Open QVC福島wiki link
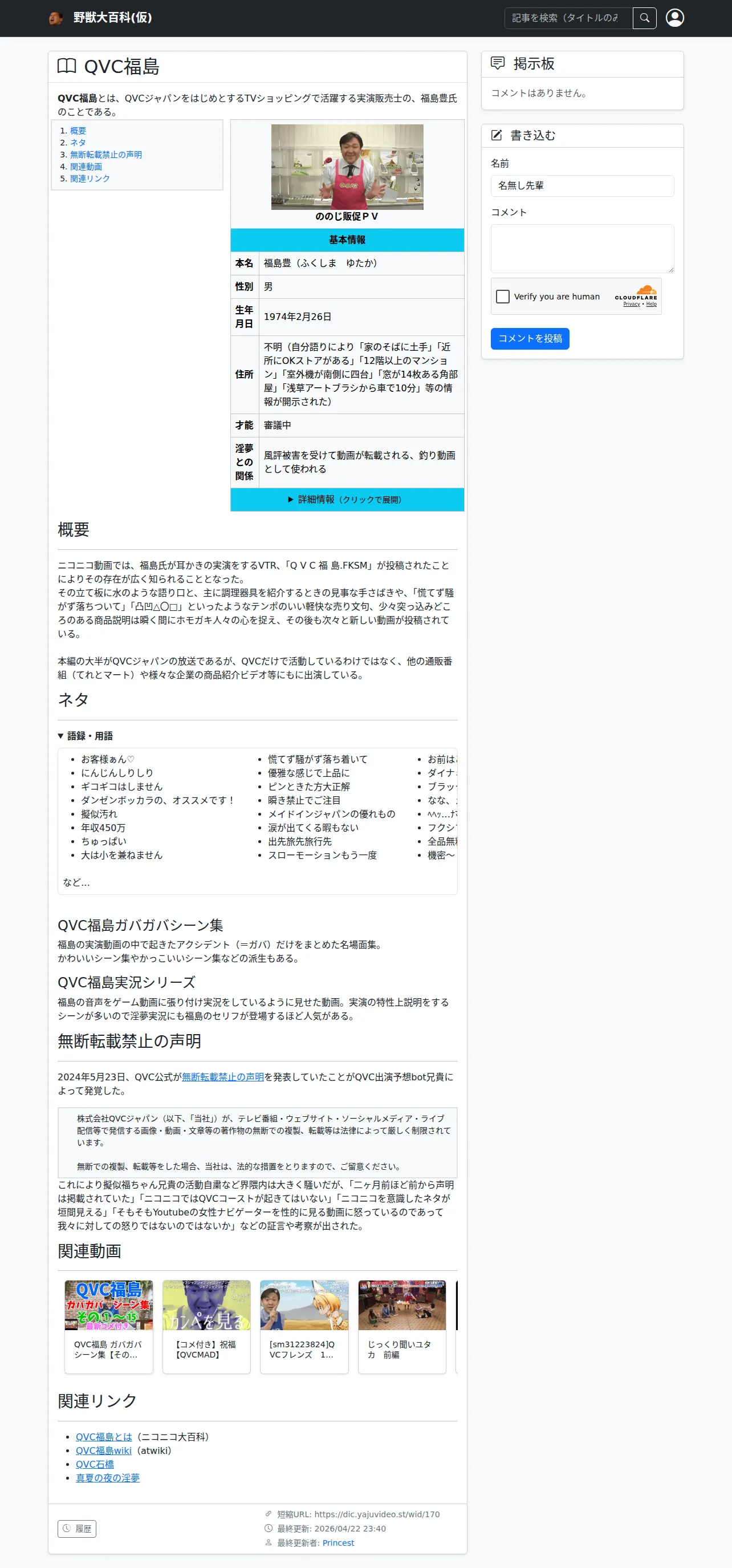Image resolution: width=732 pixels, height=1568 pixels. point(103,1450)
